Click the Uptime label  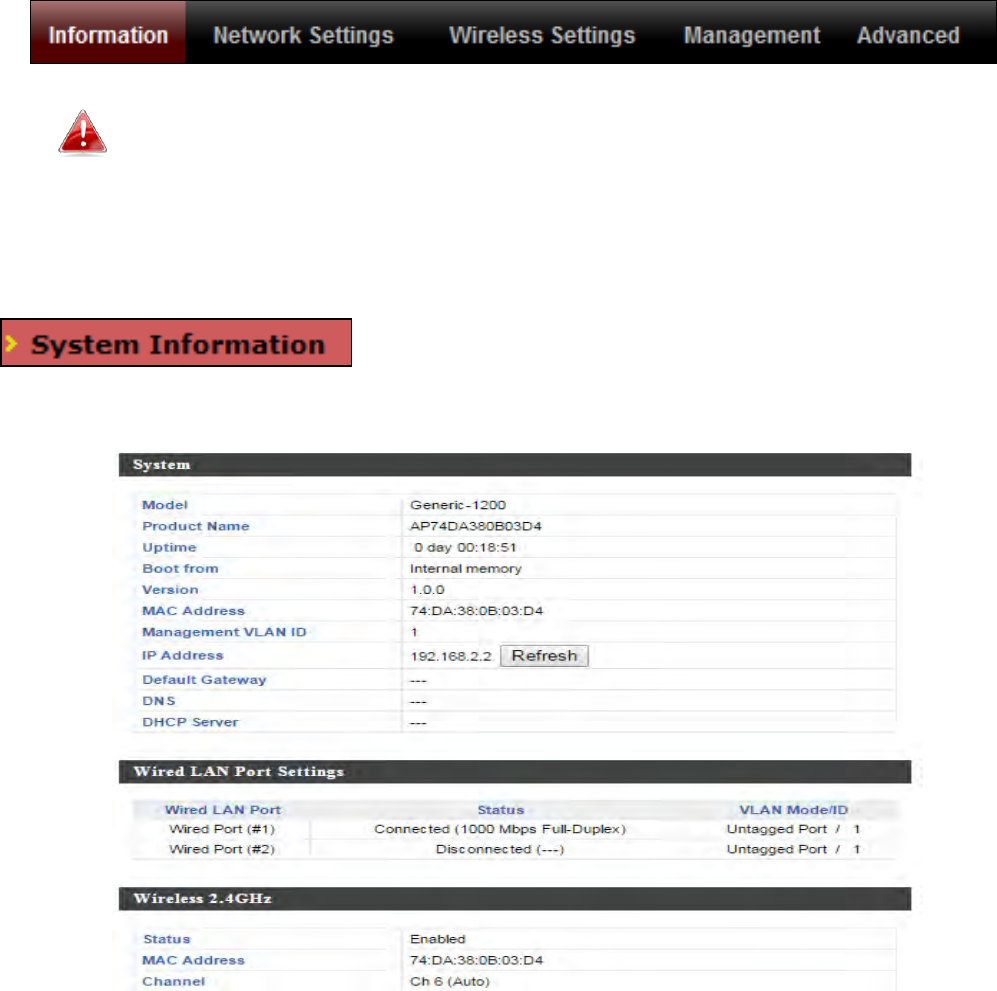169,547
